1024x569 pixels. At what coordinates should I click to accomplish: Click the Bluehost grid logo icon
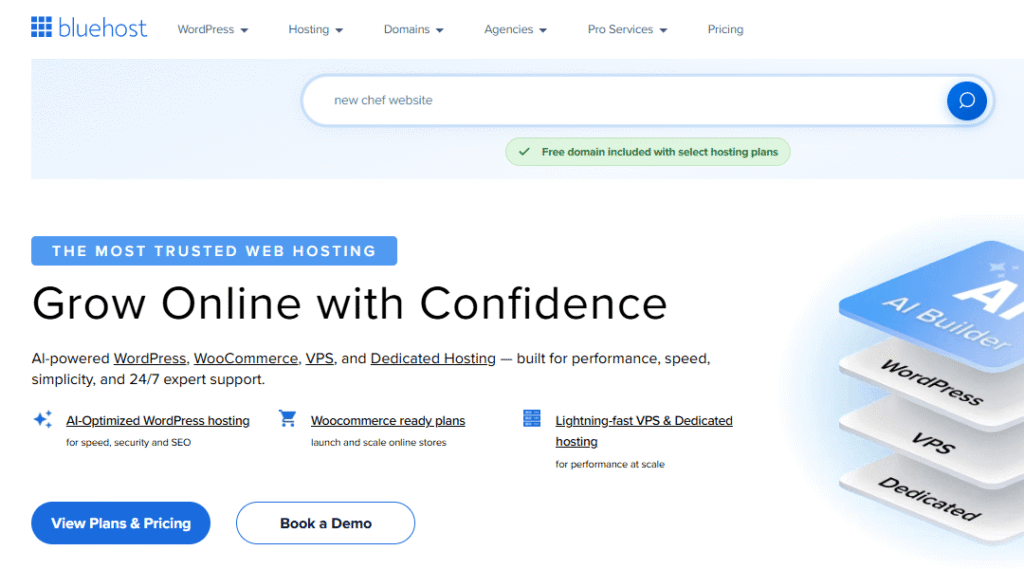point(41,27)
